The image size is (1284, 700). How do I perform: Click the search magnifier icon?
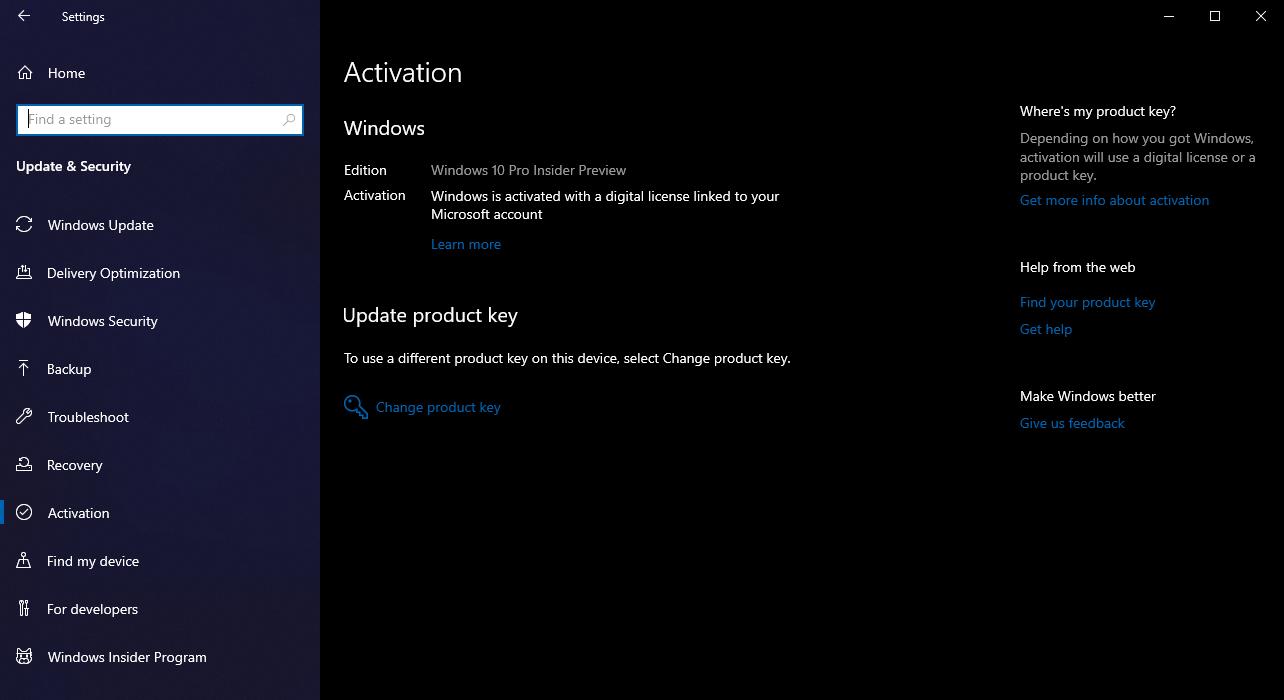[289, 120]
